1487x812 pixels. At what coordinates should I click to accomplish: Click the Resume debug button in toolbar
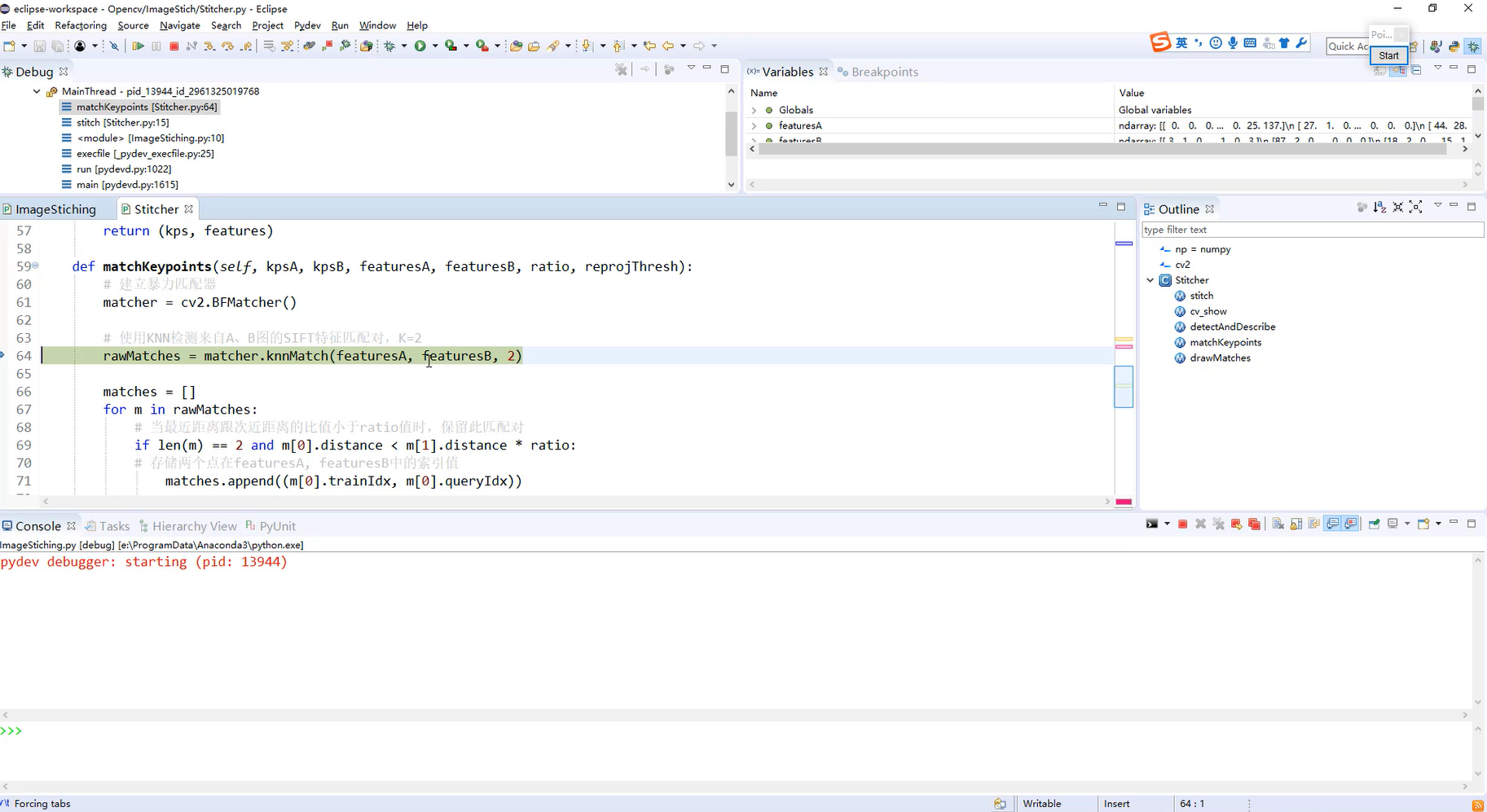138,46
